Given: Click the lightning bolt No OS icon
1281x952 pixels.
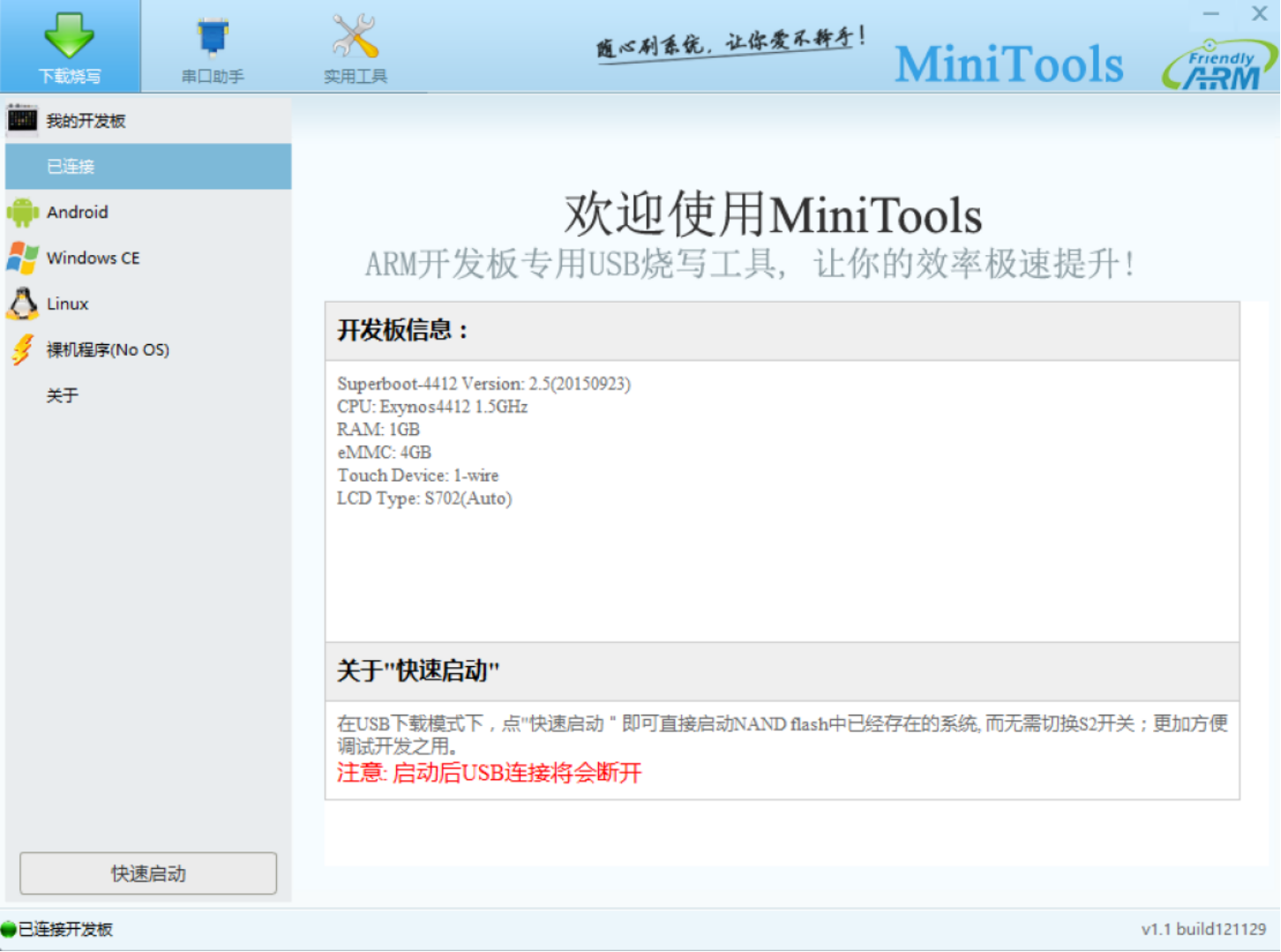Looking at the screenshot, I should 23,349.
